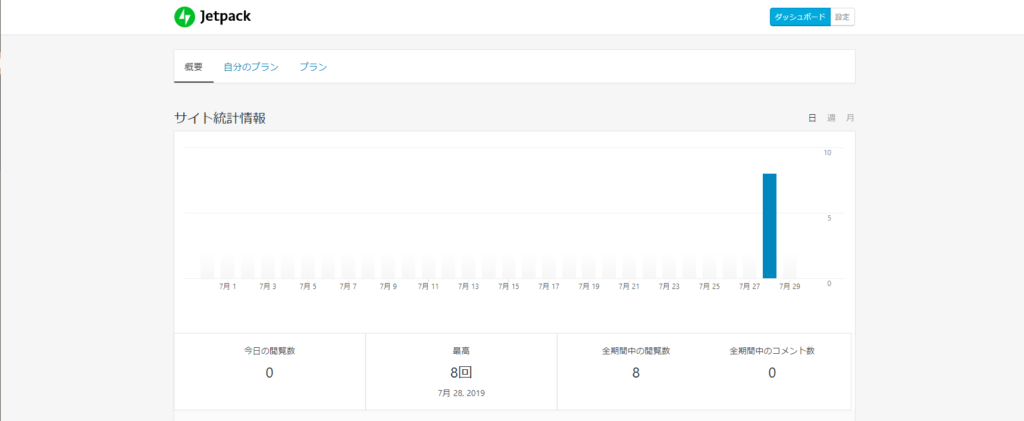Click the 今日の閲覧数 stat value
Viewport: 1024px width, 421px height.
269,373
